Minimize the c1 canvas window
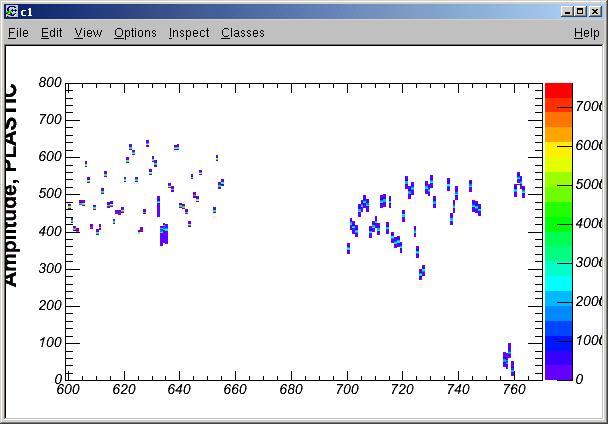Screen dimensions: 608x424 (567, 12)
